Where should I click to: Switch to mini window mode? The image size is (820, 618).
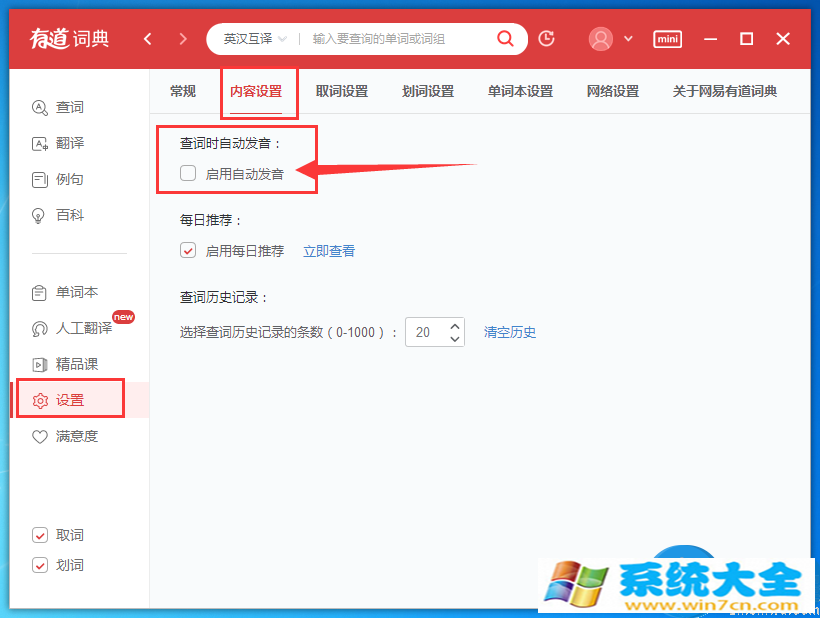pos(667,39)
